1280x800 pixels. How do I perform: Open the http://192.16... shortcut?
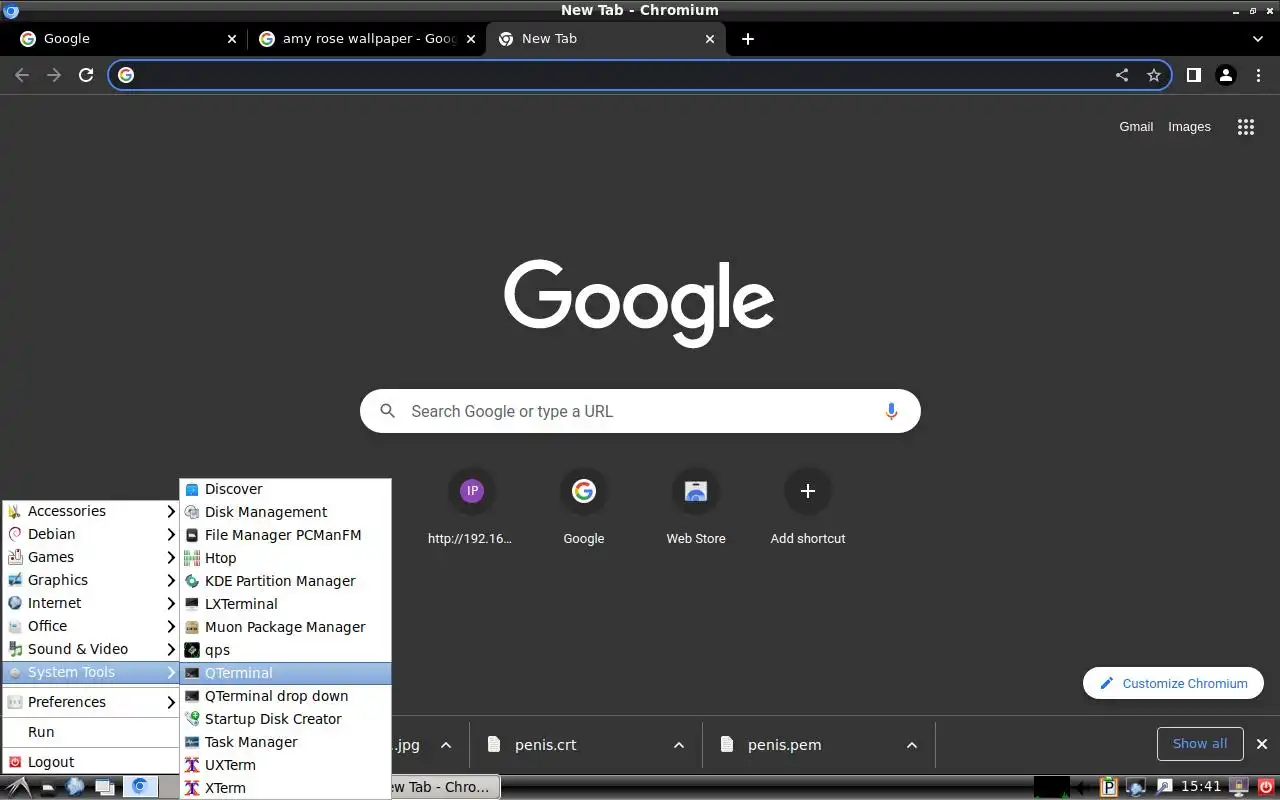(470, 508)
